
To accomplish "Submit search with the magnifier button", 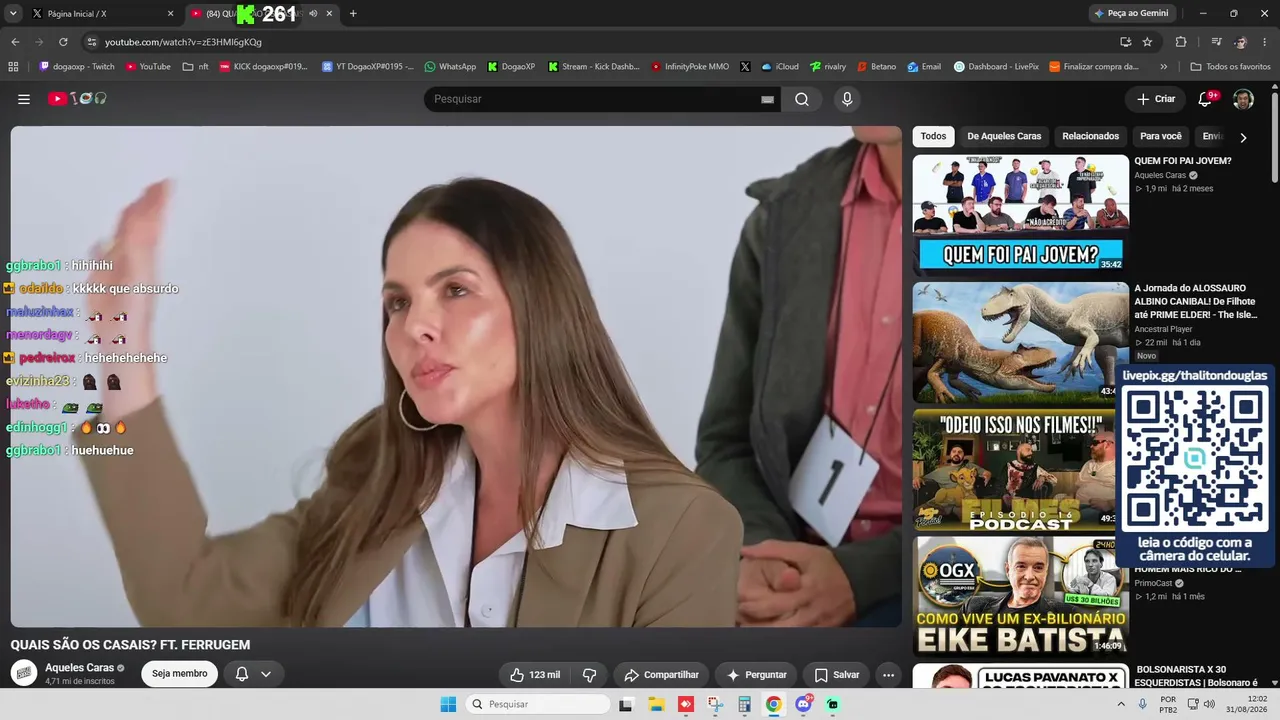I will click(x=802, y=99).
